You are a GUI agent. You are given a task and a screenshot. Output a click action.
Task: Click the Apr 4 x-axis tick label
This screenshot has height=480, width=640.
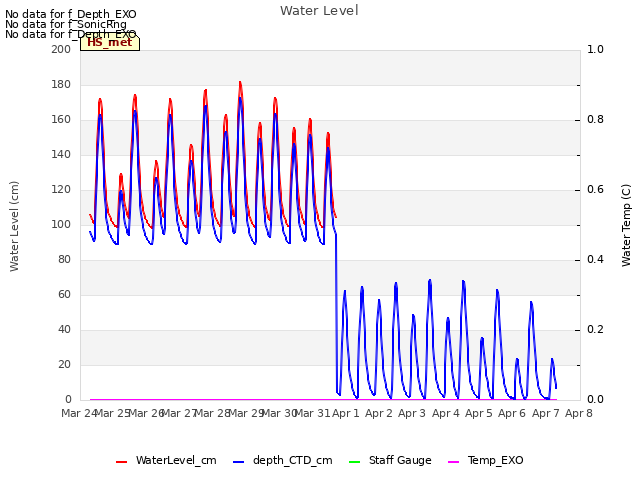tap(446, 413)
